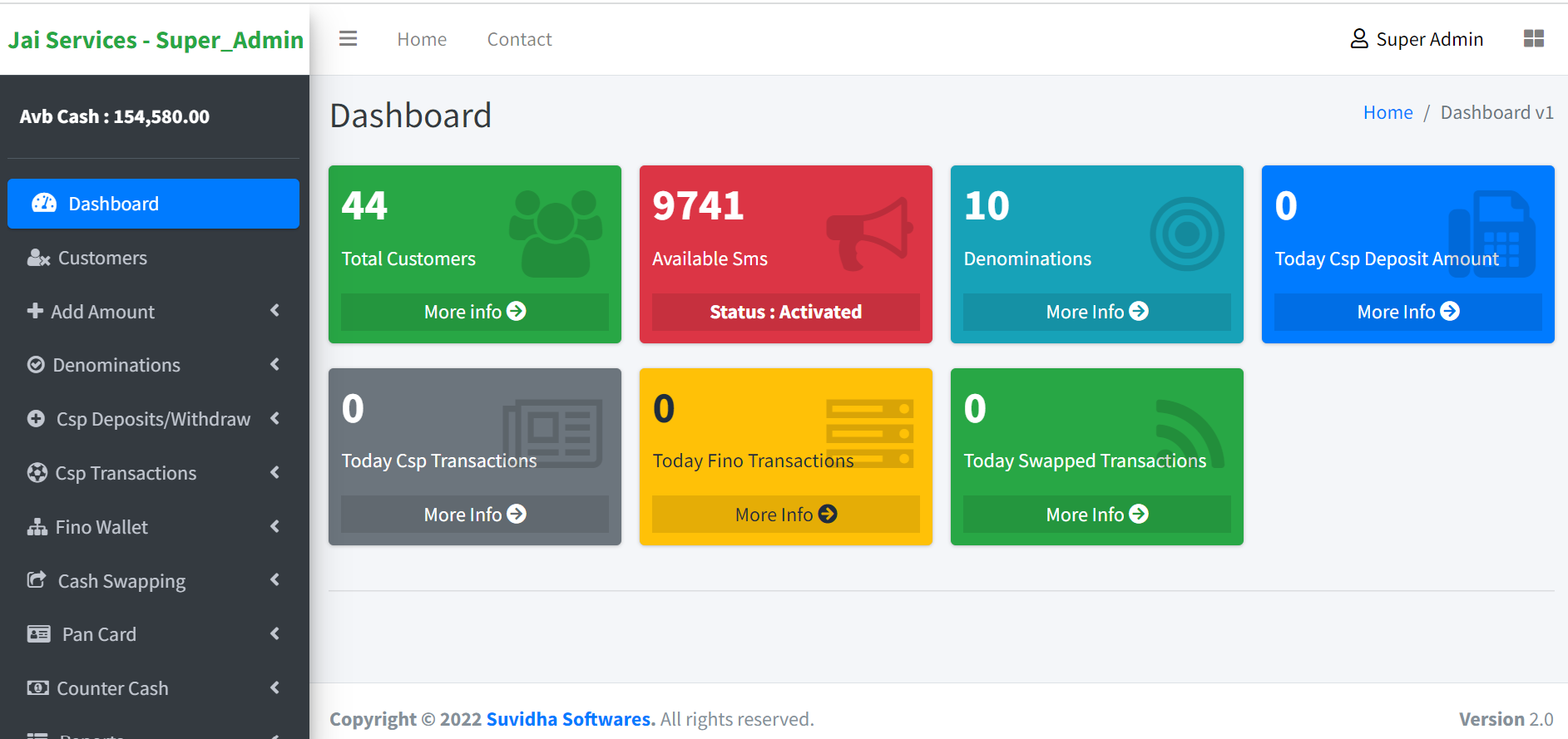Viewport: 1568px width, 739px height.
Task: Click the Pan Card ID icon
Action: (39, 634)
